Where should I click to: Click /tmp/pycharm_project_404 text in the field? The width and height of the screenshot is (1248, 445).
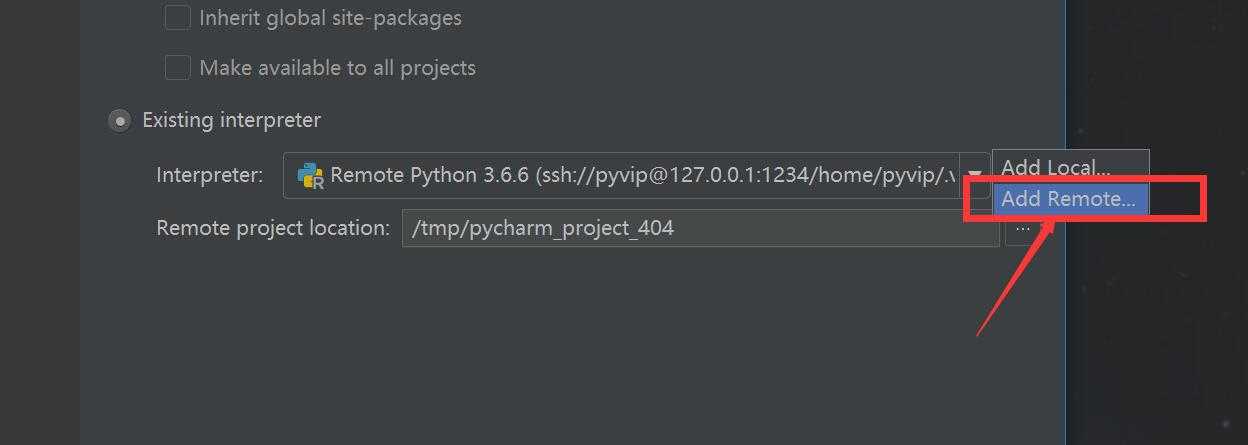pos(543,228)
